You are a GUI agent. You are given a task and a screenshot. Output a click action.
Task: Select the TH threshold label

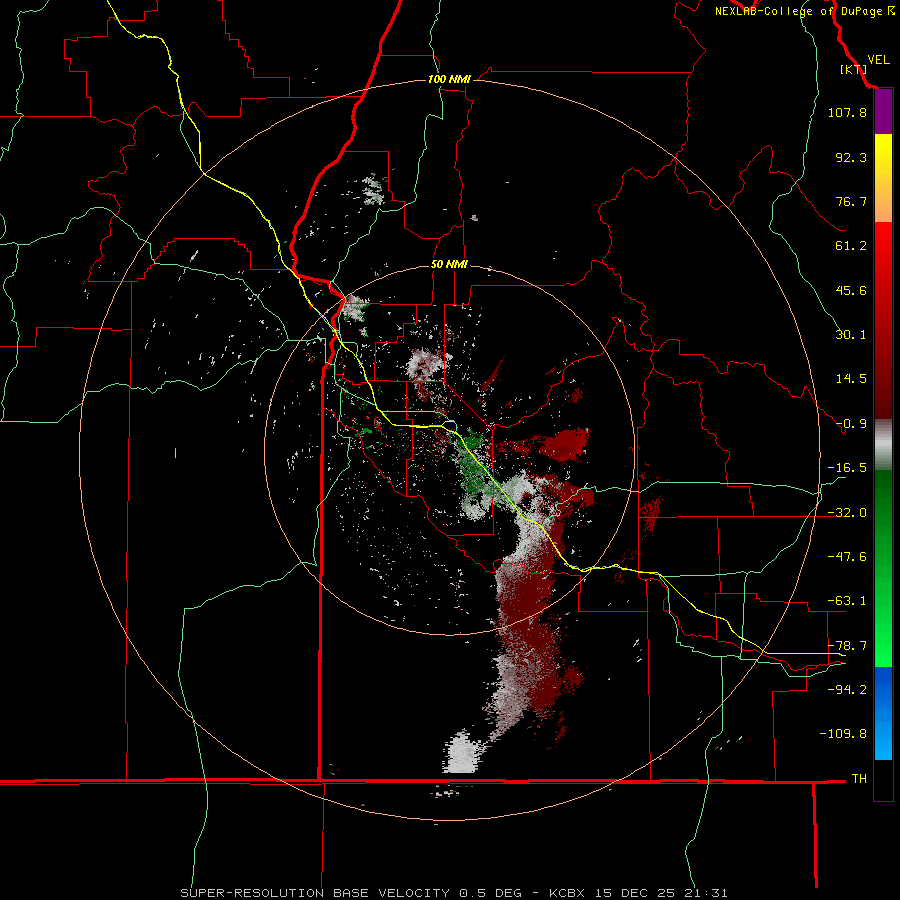859,778
